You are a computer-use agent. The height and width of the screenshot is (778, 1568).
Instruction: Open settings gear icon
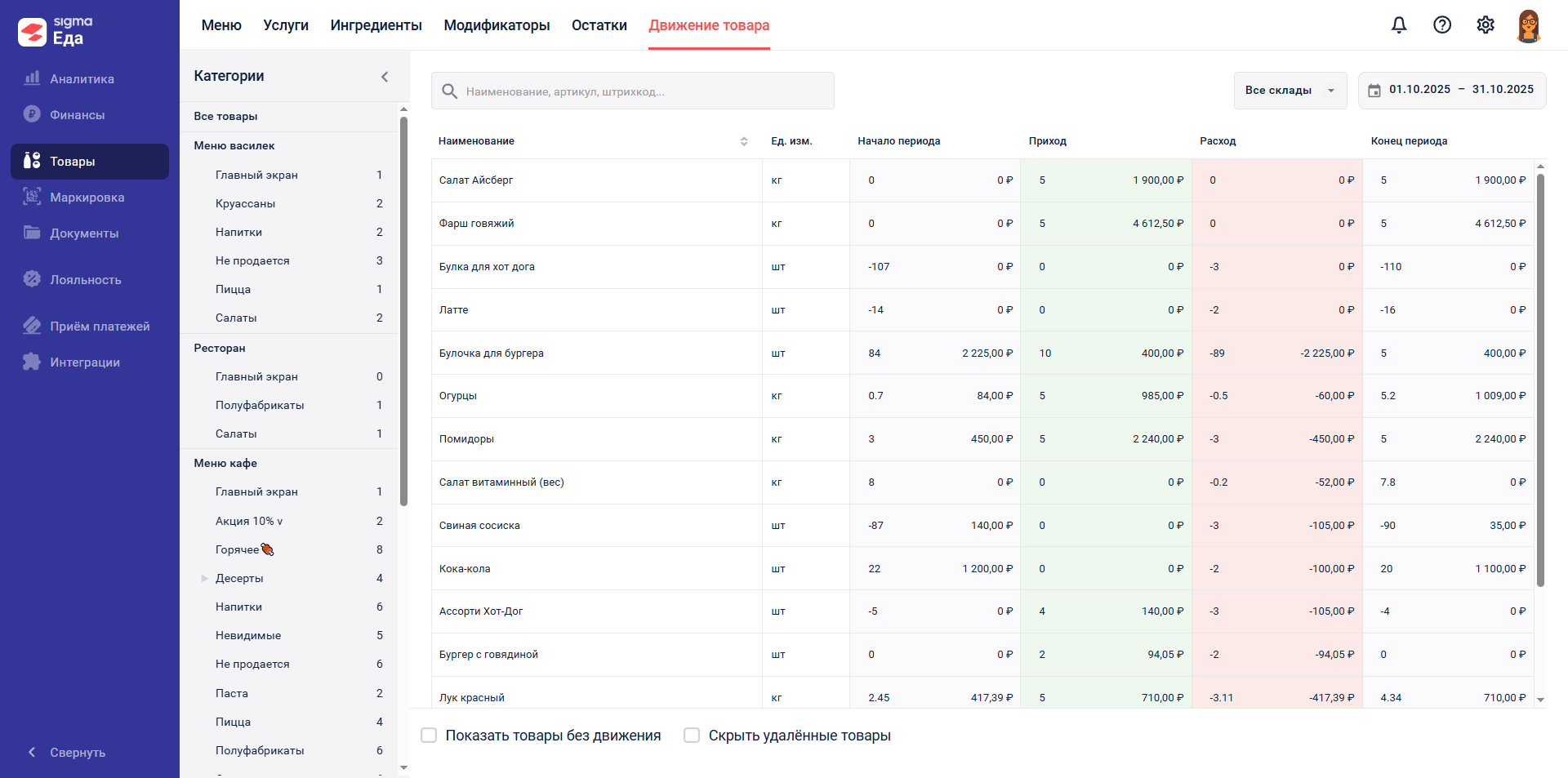pyautogui.click(x=1486, y=25)
